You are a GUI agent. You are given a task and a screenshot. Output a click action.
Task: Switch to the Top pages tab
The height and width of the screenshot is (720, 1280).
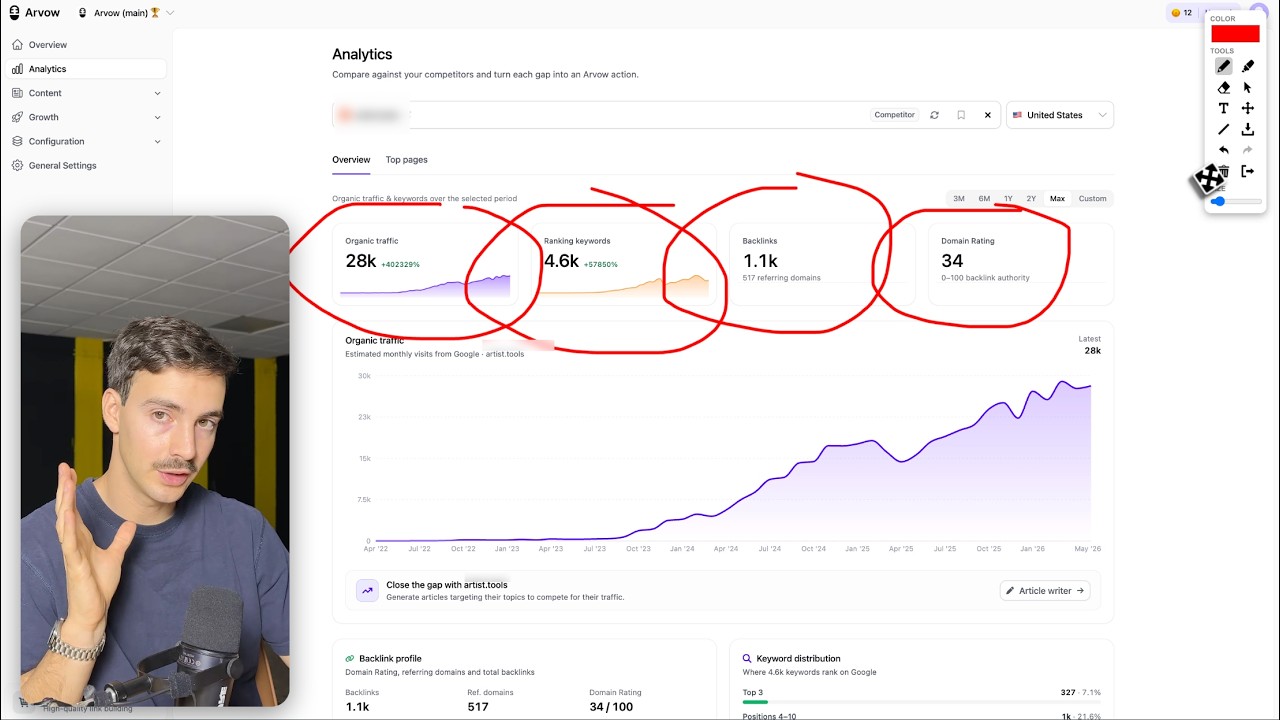pyautogui.click(x=406, y=160)
